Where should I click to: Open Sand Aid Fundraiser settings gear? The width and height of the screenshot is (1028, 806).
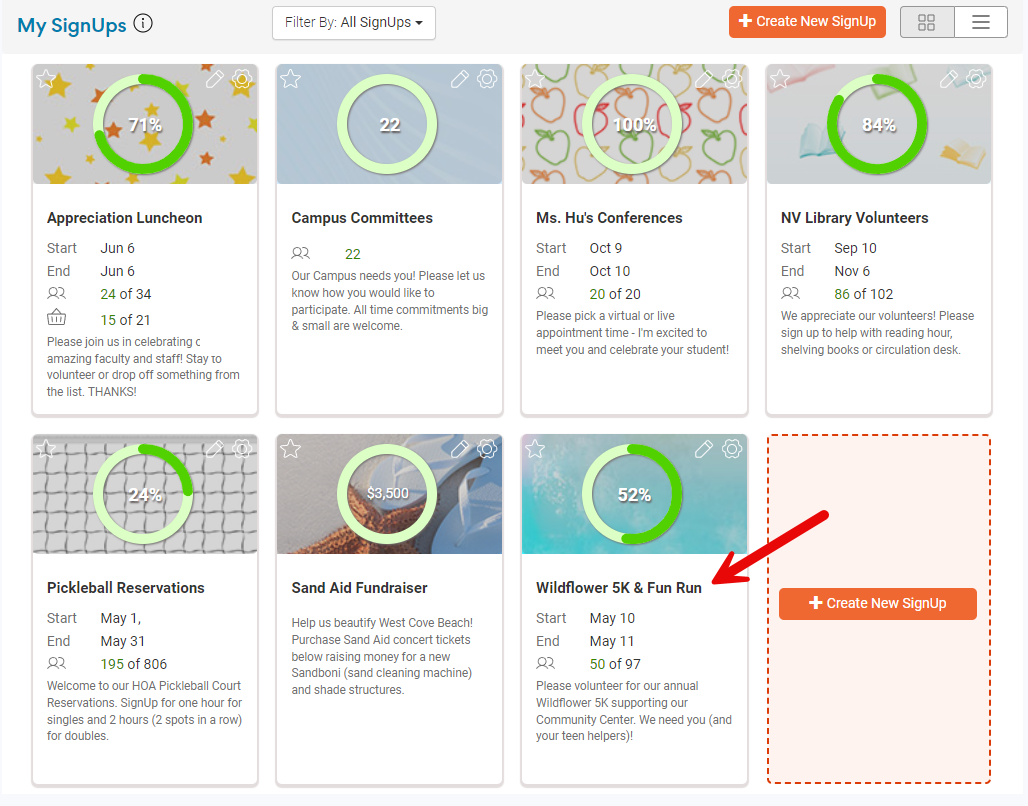coord(487,449)
